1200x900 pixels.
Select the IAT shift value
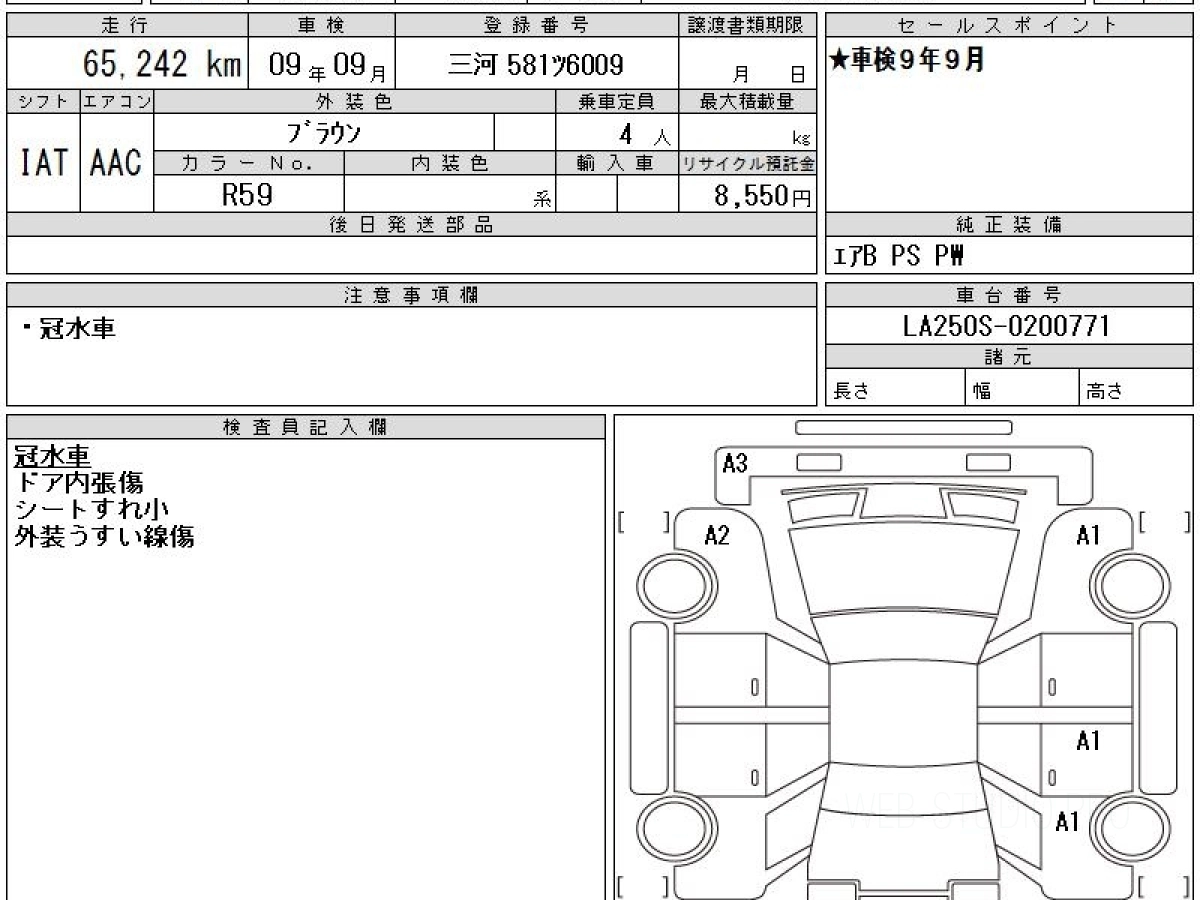tap(43, 163)
